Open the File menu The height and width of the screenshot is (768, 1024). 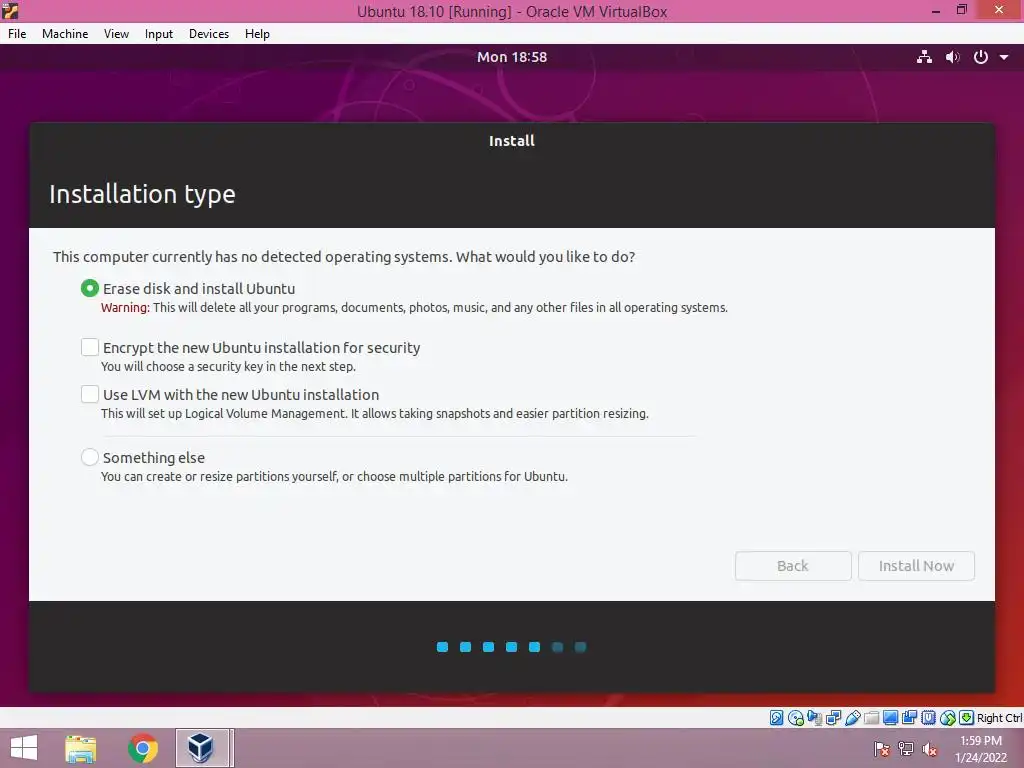tap(17, 34)
